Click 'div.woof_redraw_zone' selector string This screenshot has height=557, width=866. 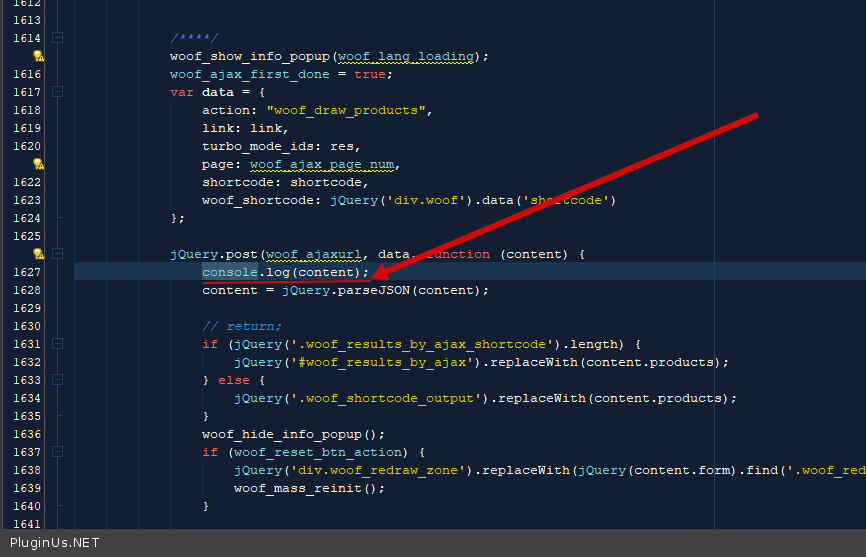click(x=378, y=470)
